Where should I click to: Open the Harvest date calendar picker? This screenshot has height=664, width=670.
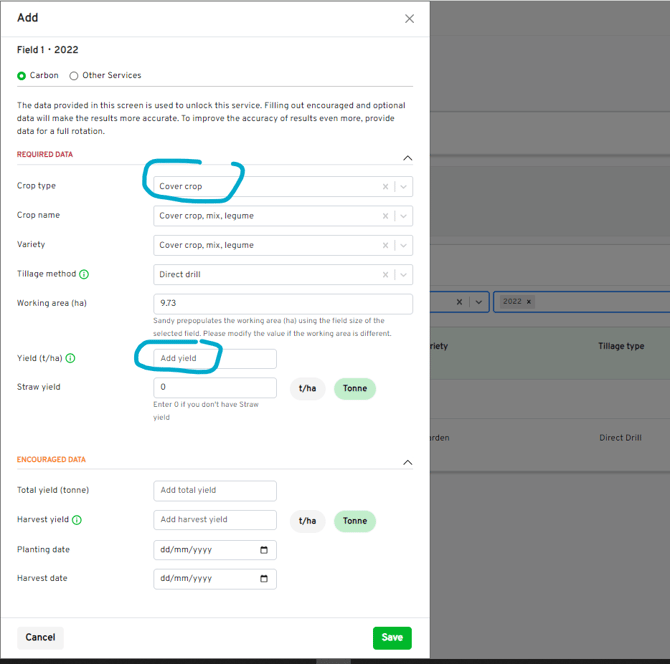[x=264, y=579]
